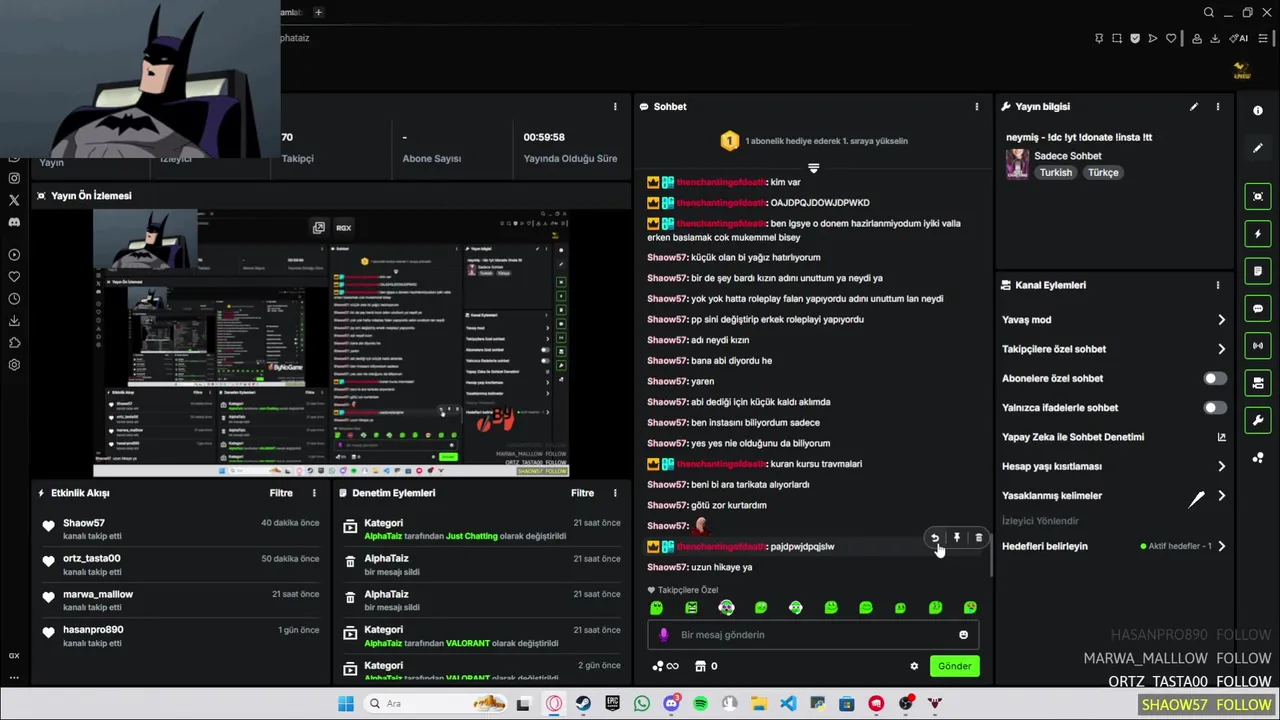This screenshot has width=1280, height=720.
Task: Click the Turkish tag in stream info
Action: click(1055, 172)
